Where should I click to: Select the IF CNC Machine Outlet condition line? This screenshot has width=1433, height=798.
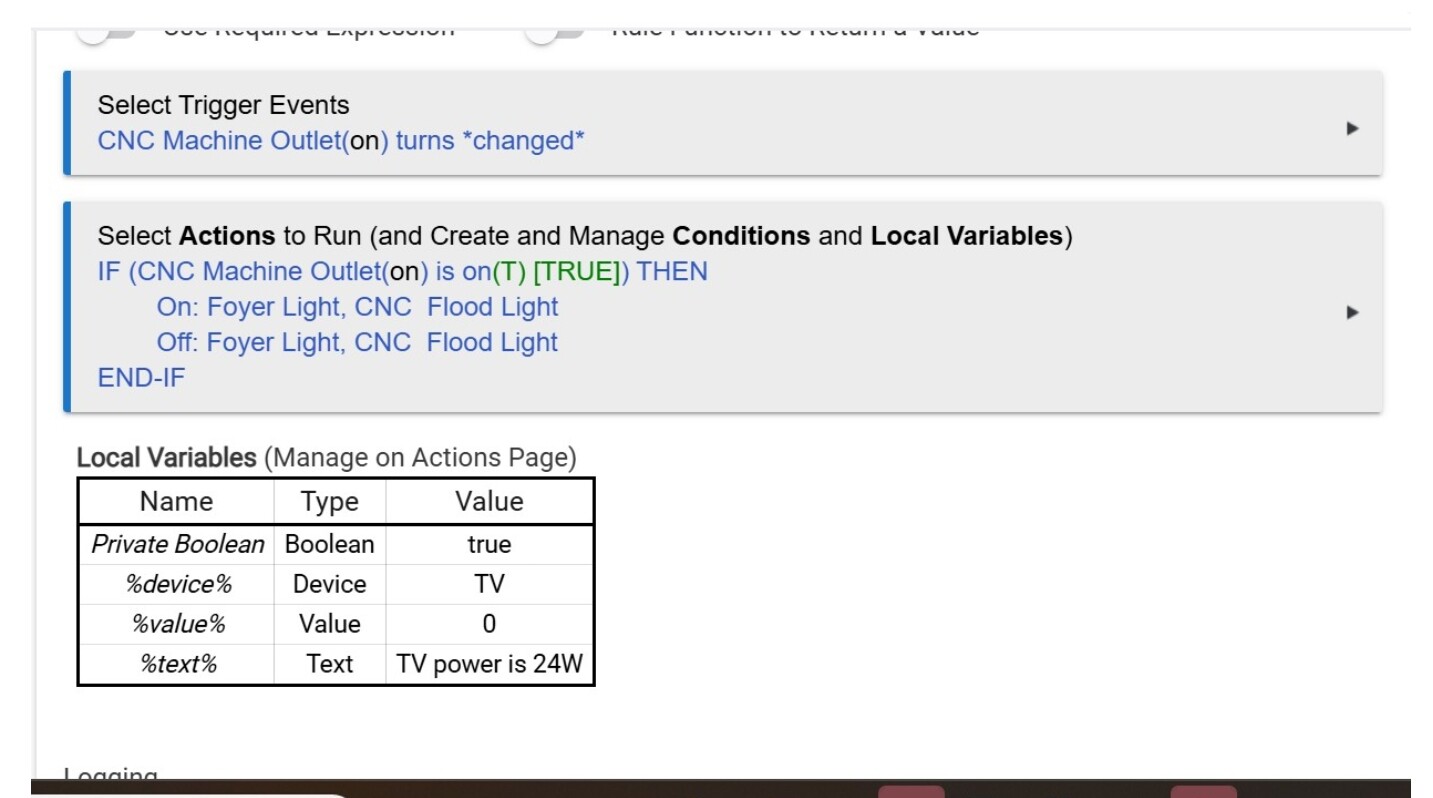click(402, 272)
